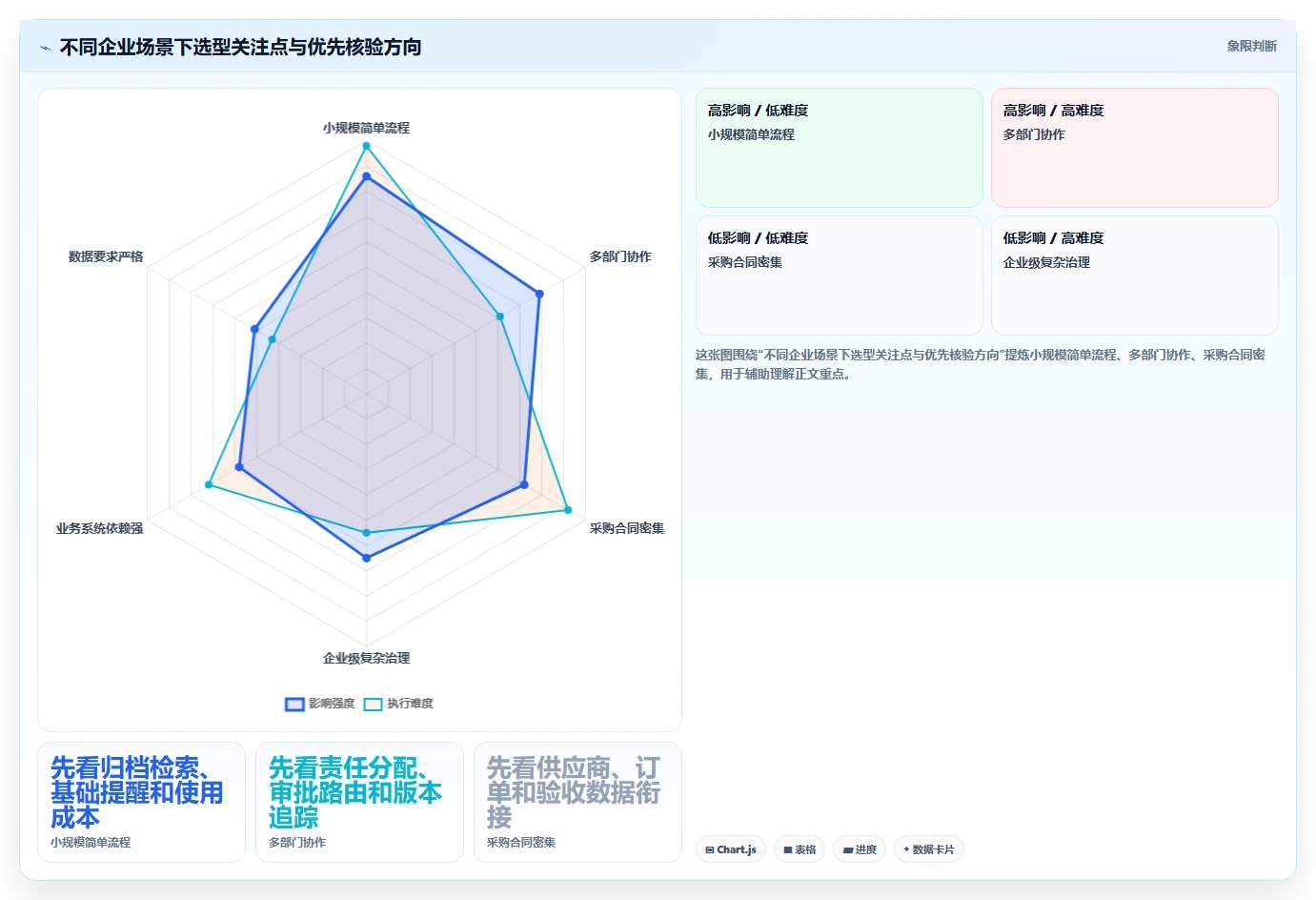
Task: Select 影响强度 point on 采购合同密集 axis
Action: pos(524,485)
